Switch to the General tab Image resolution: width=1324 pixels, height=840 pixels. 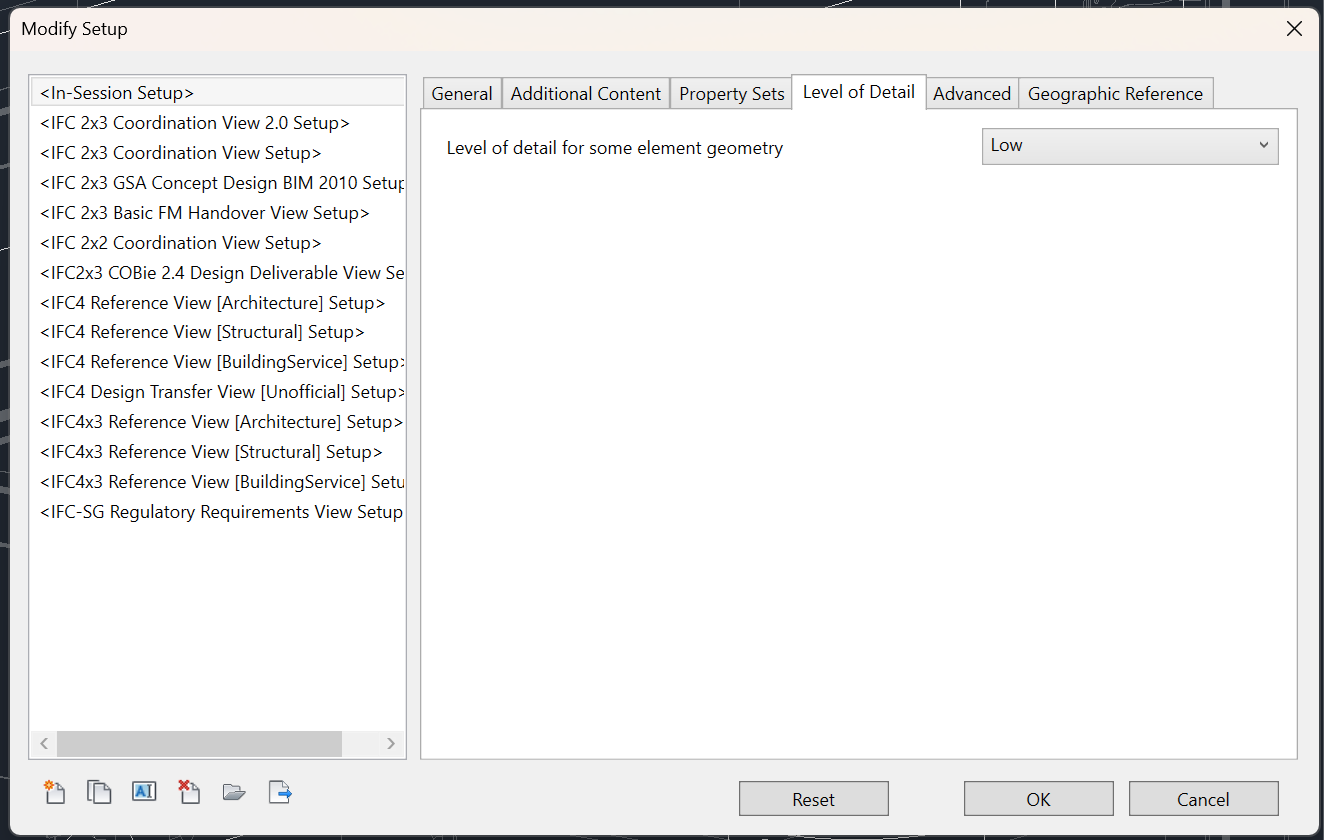462,94
